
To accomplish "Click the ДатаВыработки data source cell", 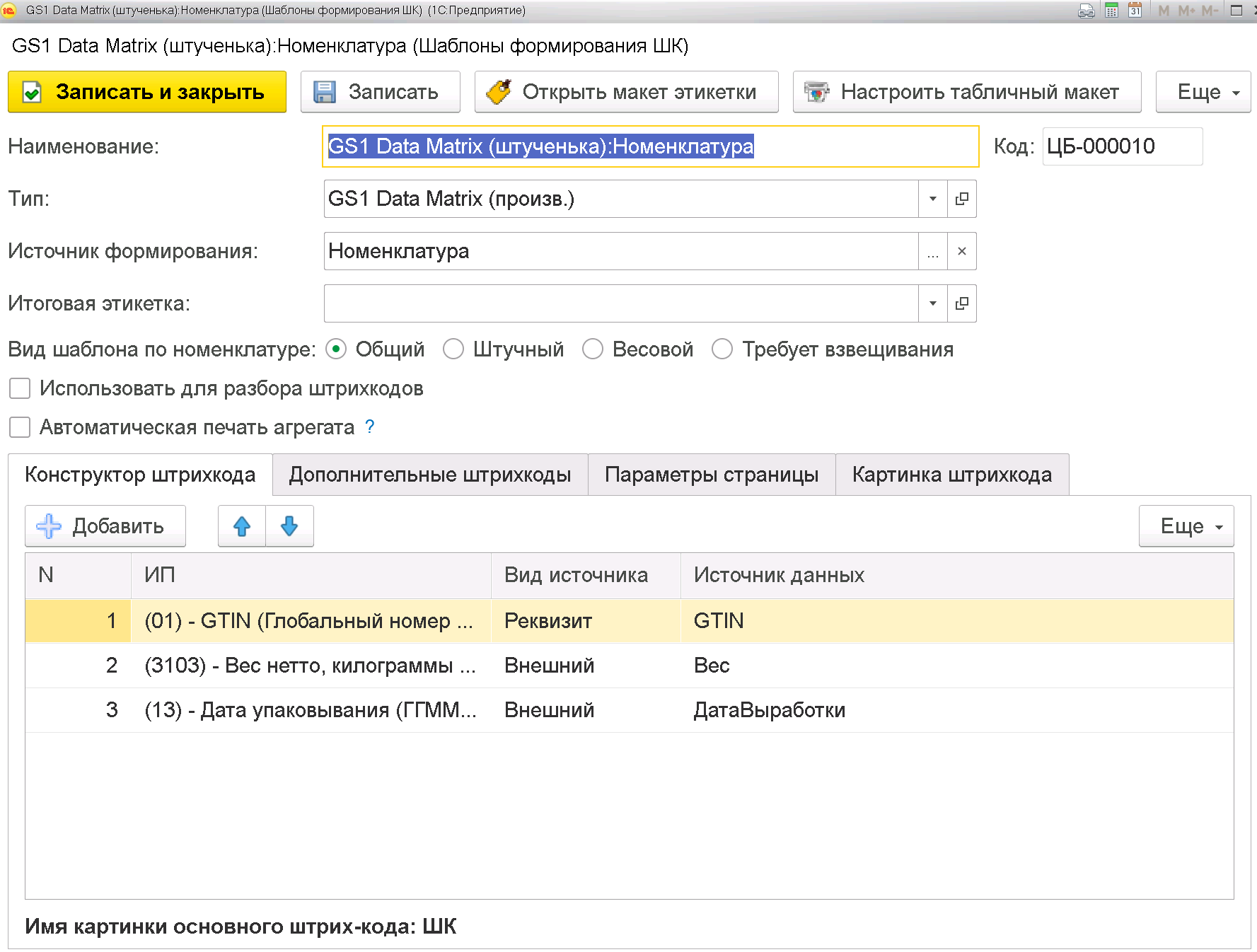I will click(957, 710).
